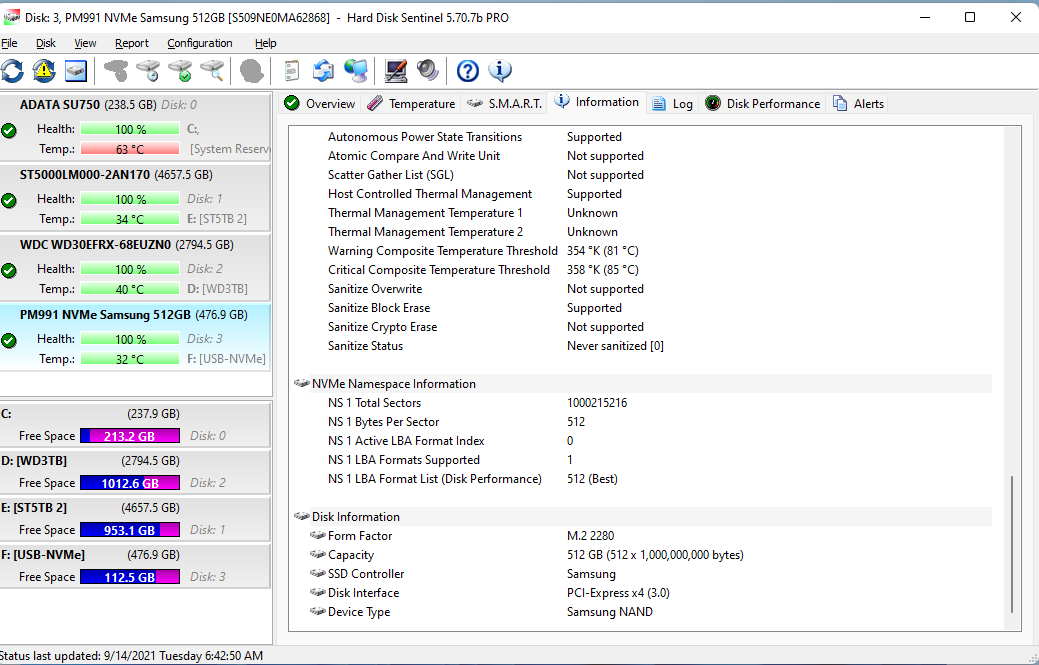This screenshot has width=1039, height=665.
Task: Click the D: [WD3TB] partition row
Action: pos(135,472)
